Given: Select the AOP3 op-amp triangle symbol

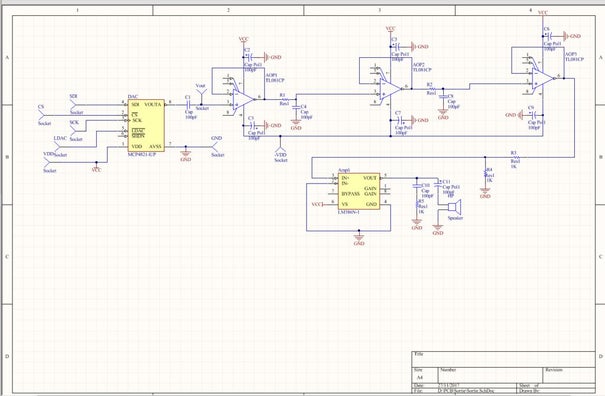Looking at the screenshot, I should pos(543,78).
